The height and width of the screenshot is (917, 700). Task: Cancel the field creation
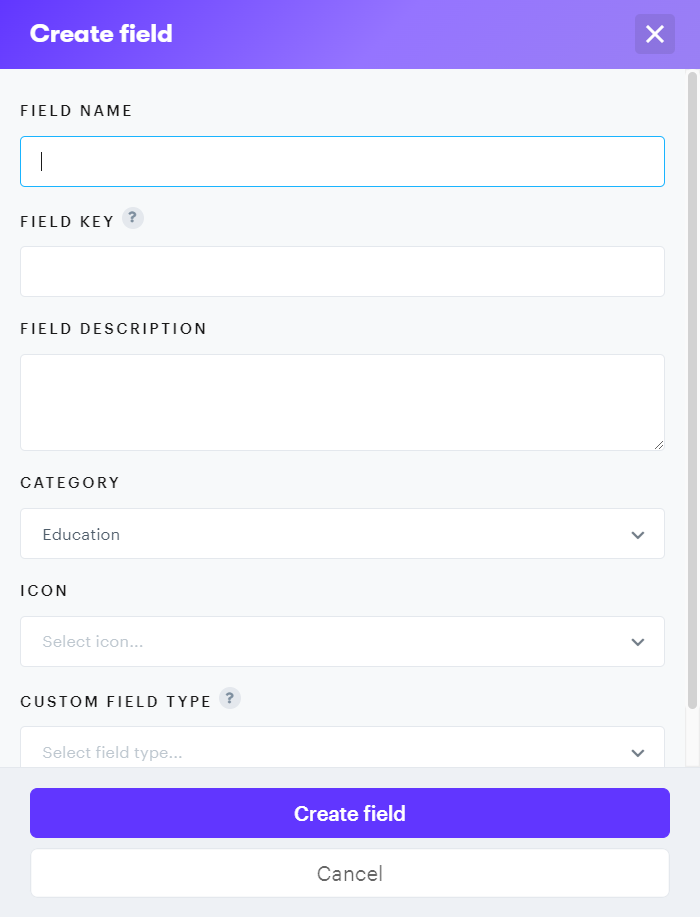pyautogui.click(x=349, y=874)
